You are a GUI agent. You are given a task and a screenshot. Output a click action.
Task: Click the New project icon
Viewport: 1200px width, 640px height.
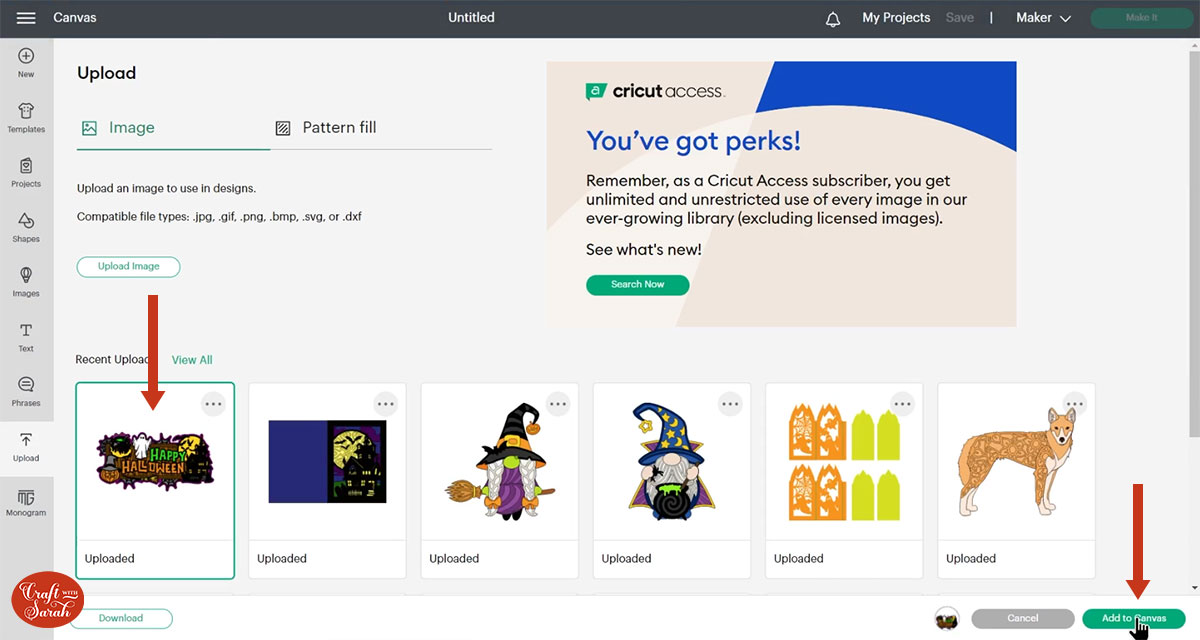click(26, 62)
